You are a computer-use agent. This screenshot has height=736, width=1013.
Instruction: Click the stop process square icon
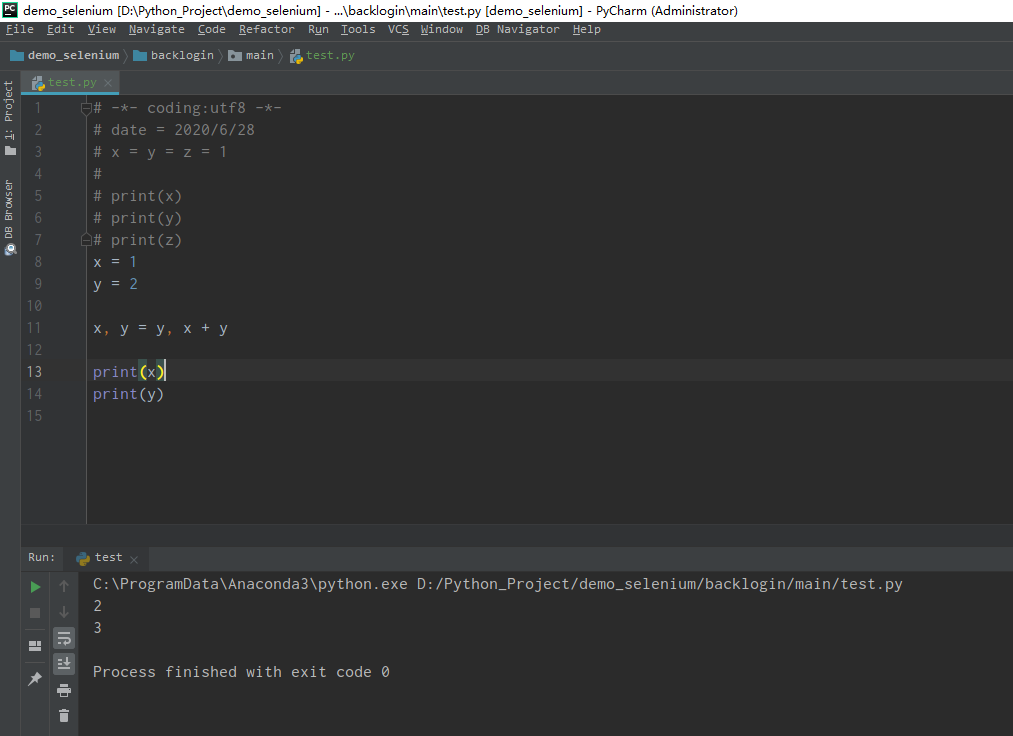[x=36, y=613]
